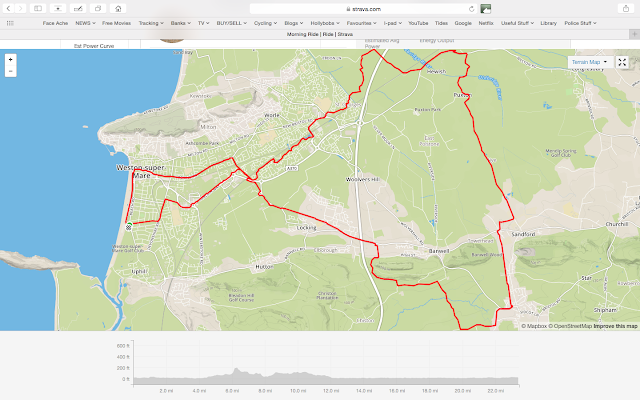Click the strava.com address field
The width and height of the screenshot is (640, 400).
(363, 9)
